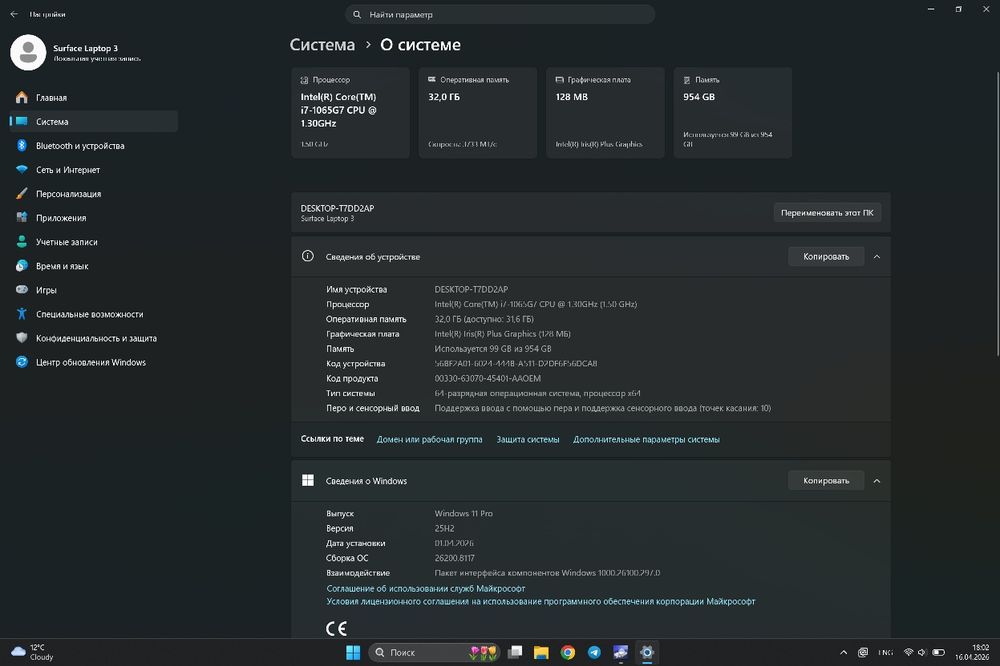
Task: Open the Главная menu item
Action: (x=94, y=98)
